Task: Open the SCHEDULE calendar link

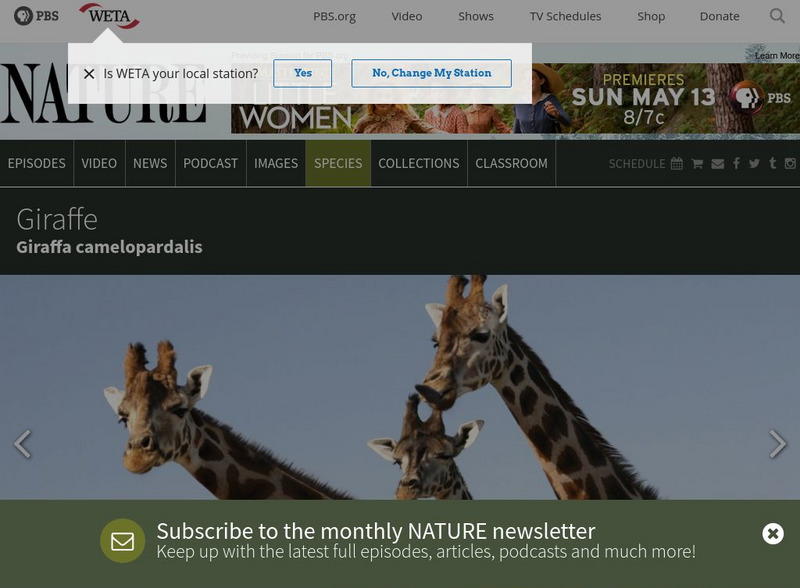Action: [645, 164]
